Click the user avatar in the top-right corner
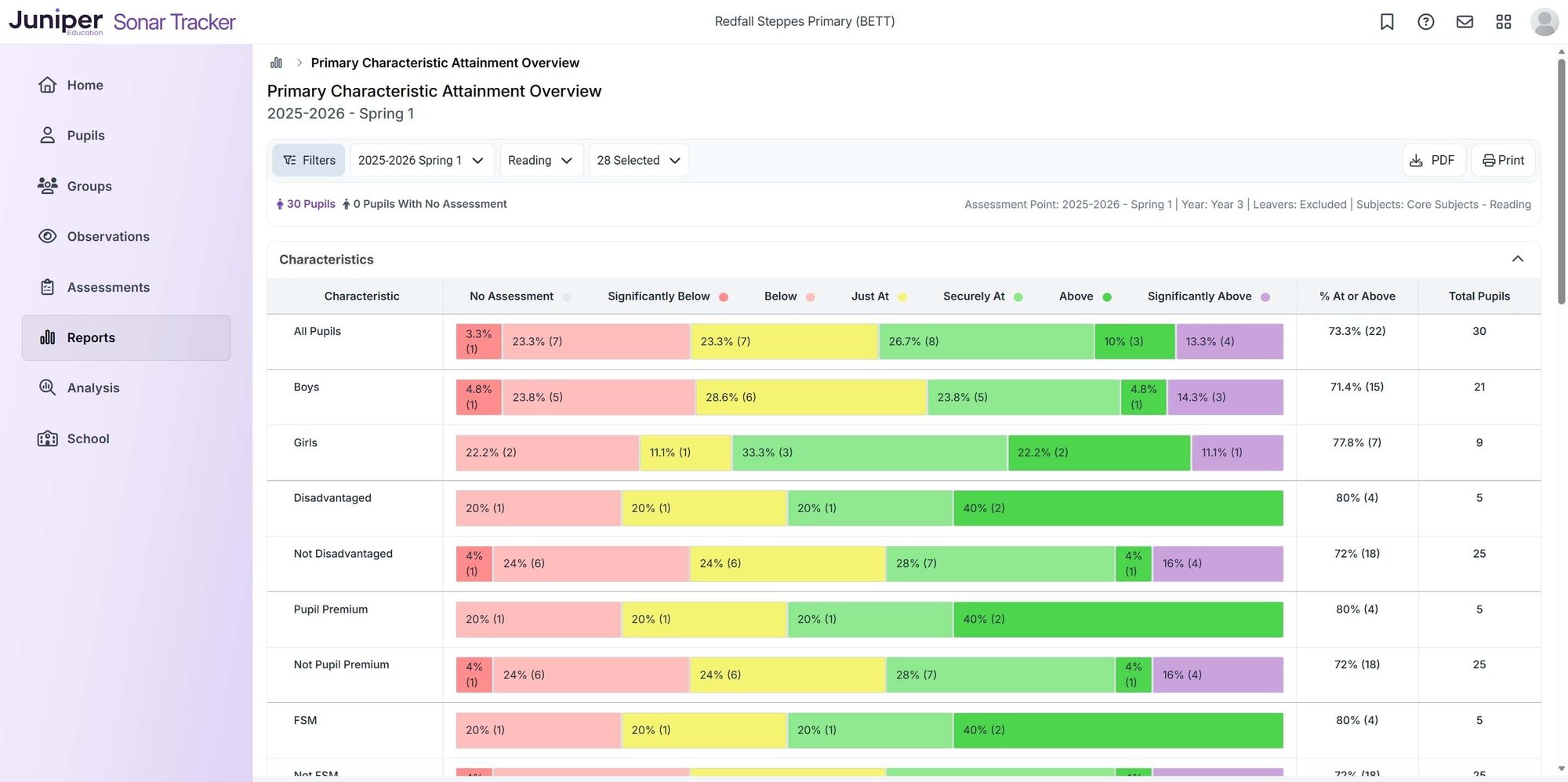 [1543, 21]
